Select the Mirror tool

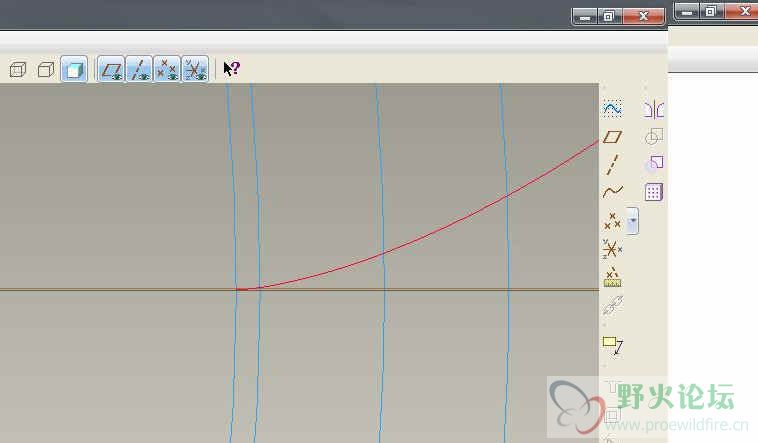pyautogui.click(x=654, y=109)
